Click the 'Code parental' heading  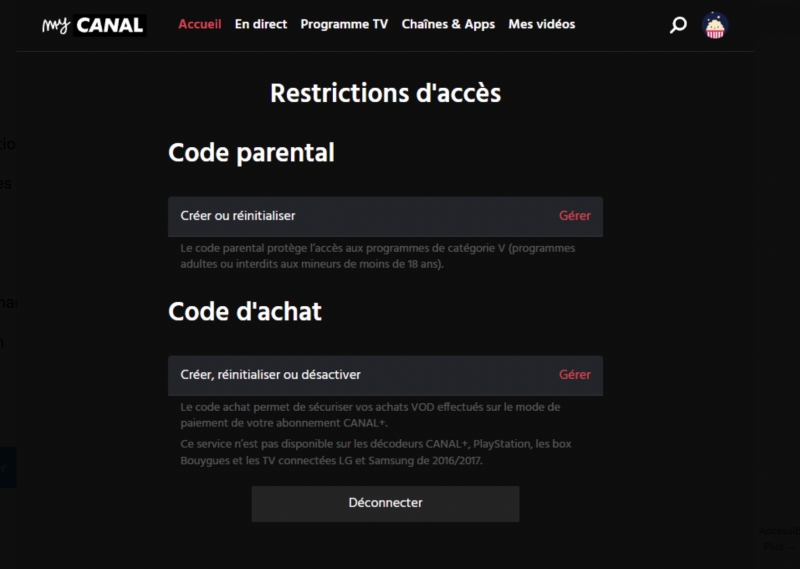[x=251, y=153]
